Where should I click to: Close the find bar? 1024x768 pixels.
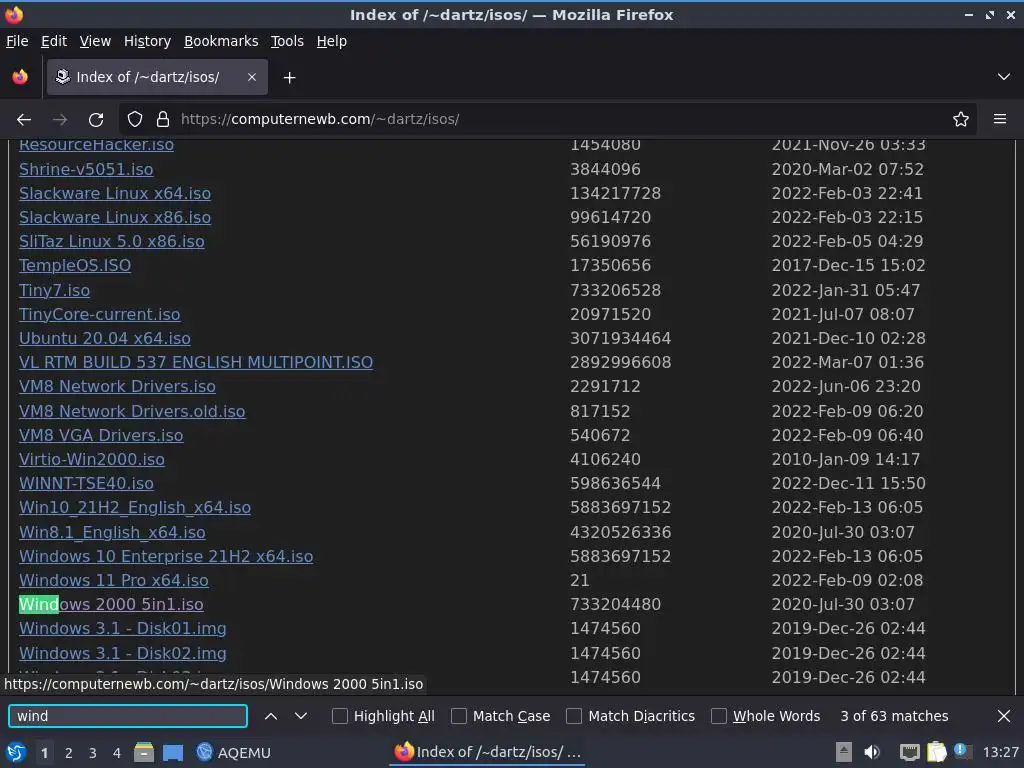1004,716
